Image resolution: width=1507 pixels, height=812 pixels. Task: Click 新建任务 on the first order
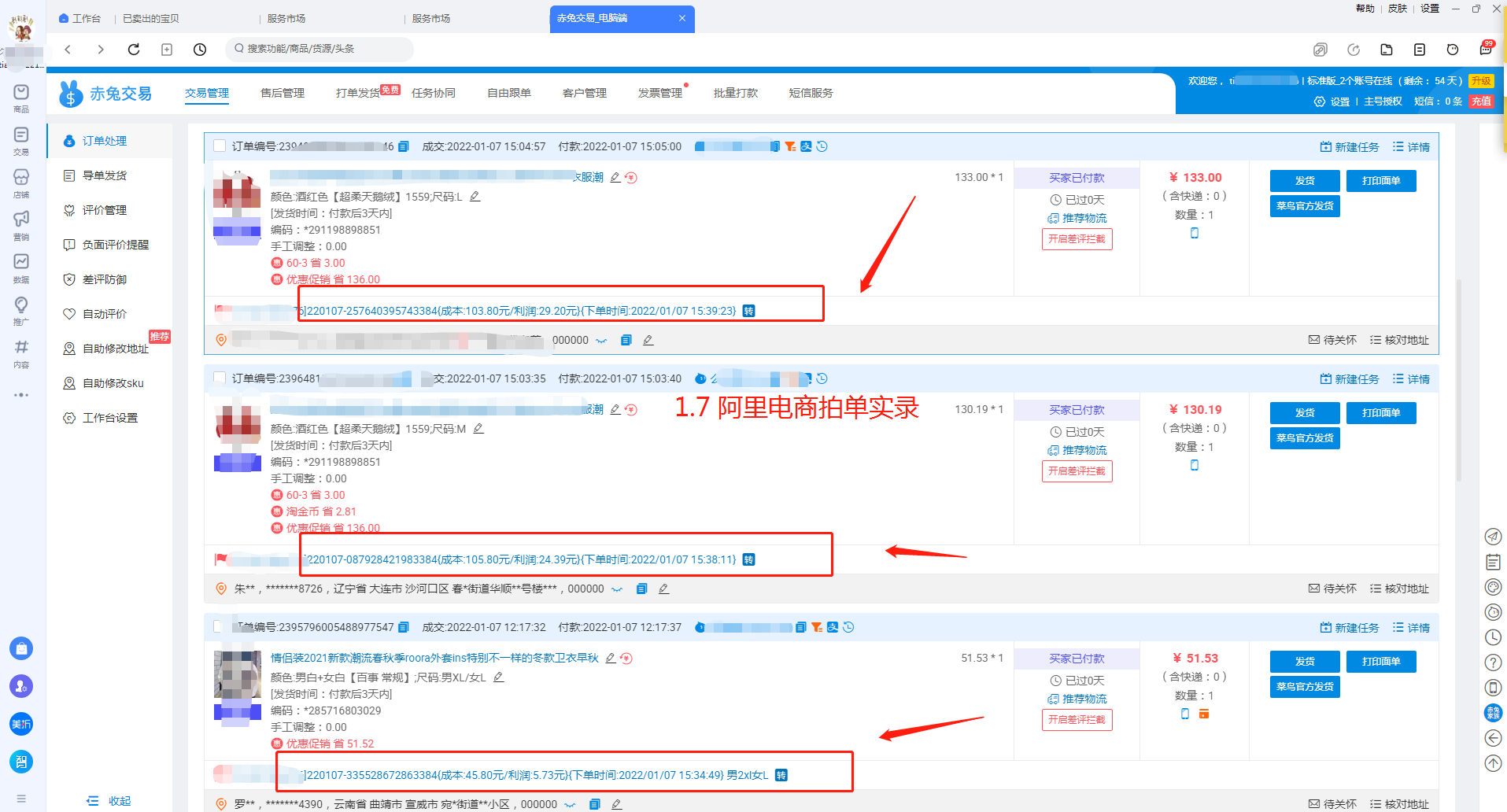(x=1350, y=147)
